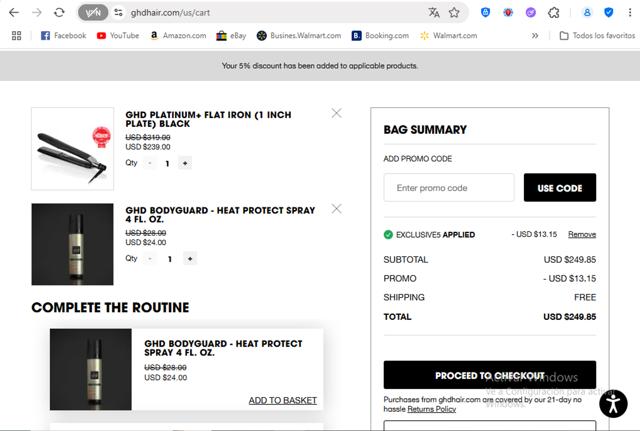This screenshot has width=640, height=431.
Task: Increase quantity of the Bodyguard spray
Action: [x=190, y=259]
